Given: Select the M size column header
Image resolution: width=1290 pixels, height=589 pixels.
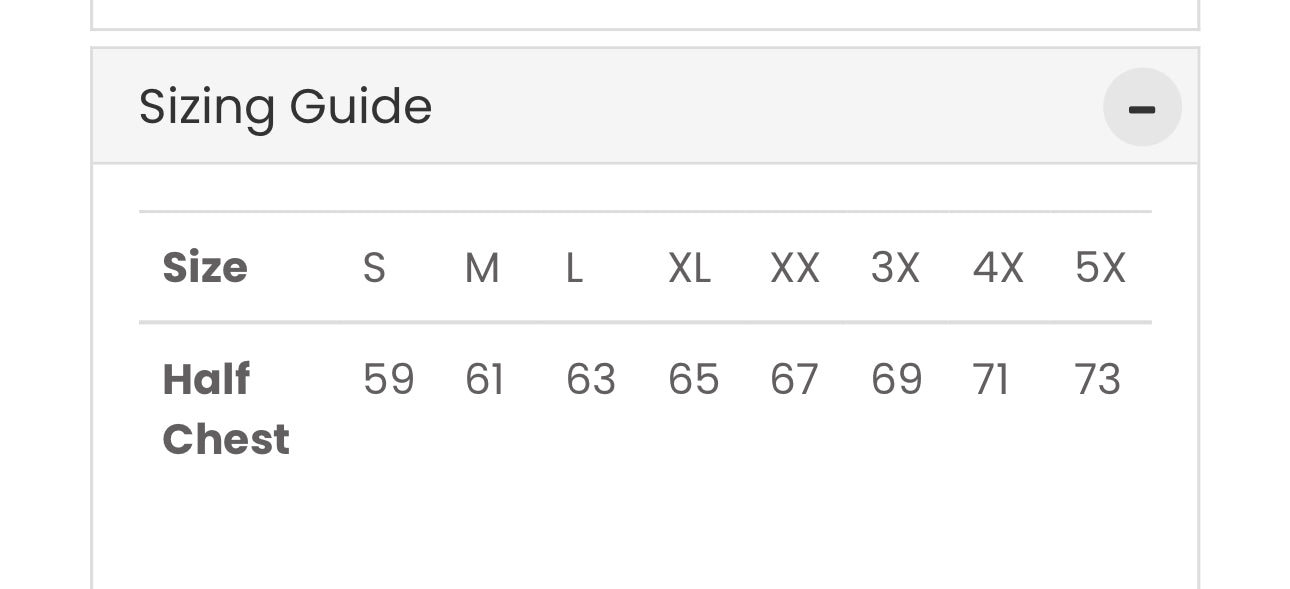Looking at the screenshot, I should click(482, 268).
